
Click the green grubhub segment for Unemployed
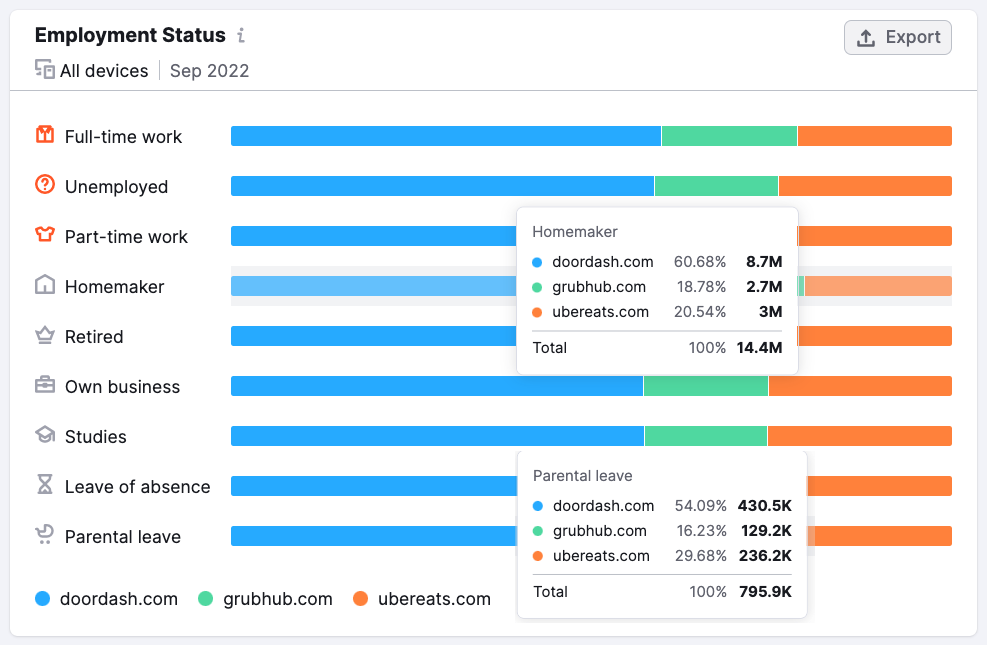(x=716, y=186)
